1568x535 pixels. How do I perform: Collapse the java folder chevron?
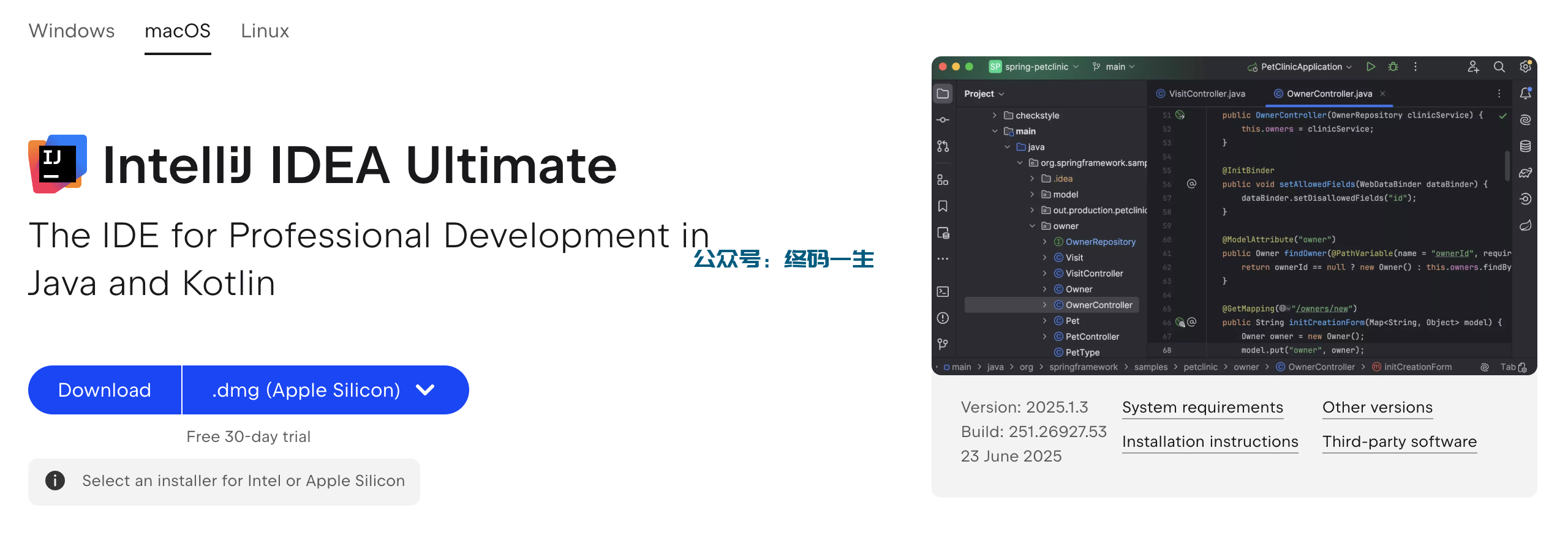(1008, 147)
